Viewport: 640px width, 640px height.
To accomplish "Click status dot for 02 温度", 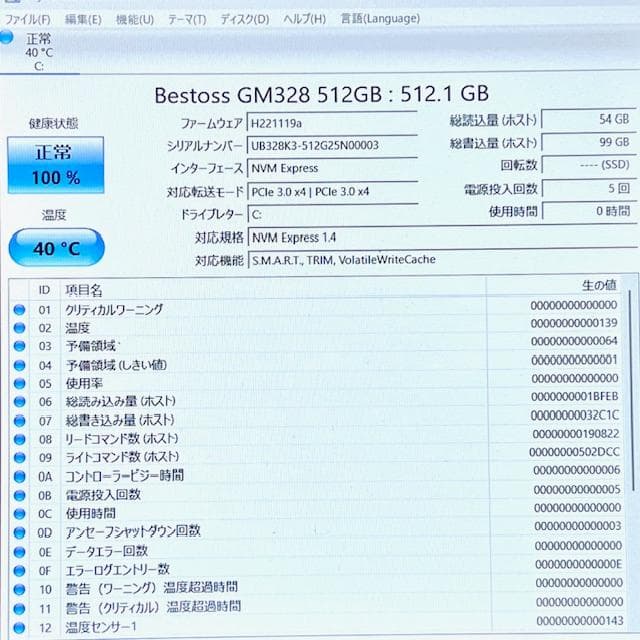I will [19, 328].
